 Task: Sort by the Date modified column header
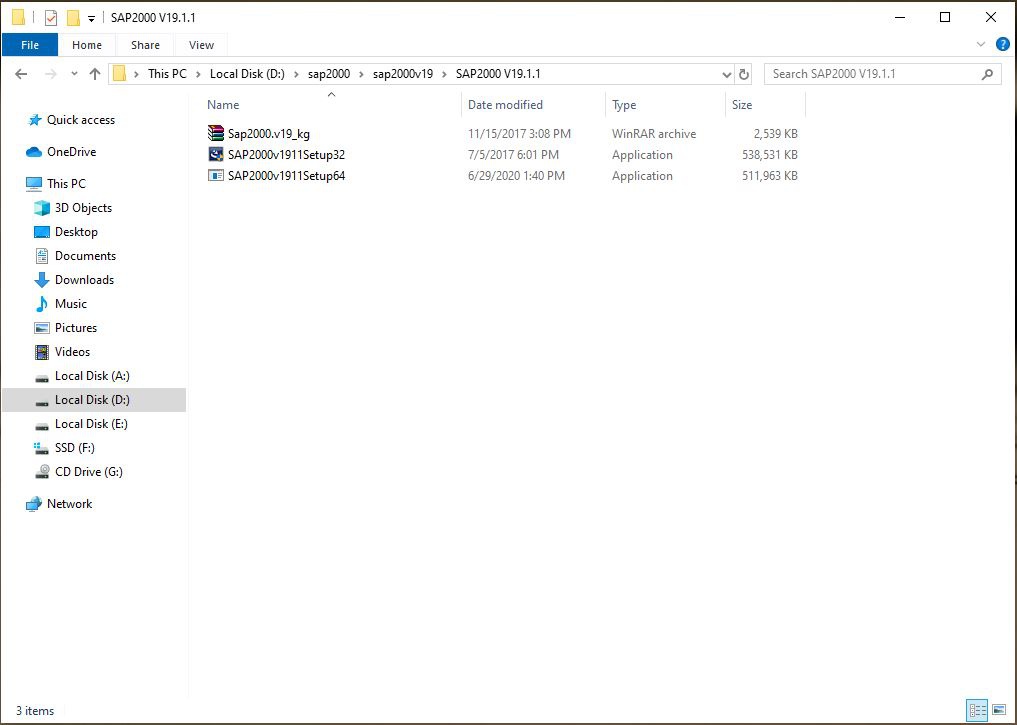[x=505, y=104]
